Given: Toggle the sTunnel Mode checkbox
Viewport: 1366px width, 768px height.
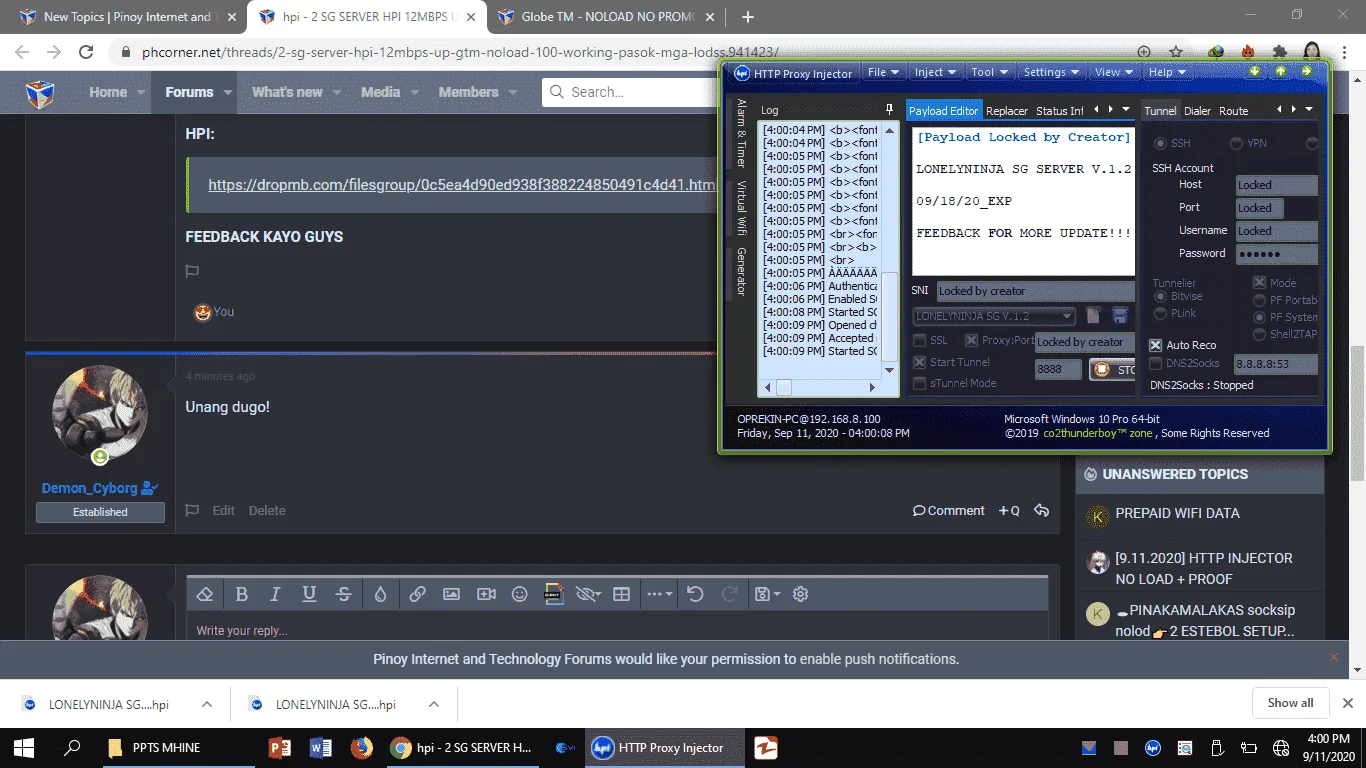Looking at the screenshot, I should tap(919, 383).
